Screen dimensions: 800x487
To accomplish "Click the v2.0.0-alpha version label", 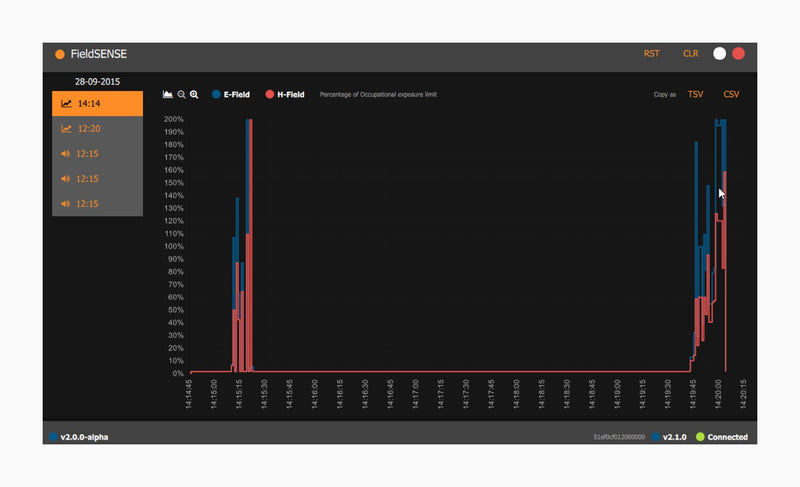I will point(83,437).
